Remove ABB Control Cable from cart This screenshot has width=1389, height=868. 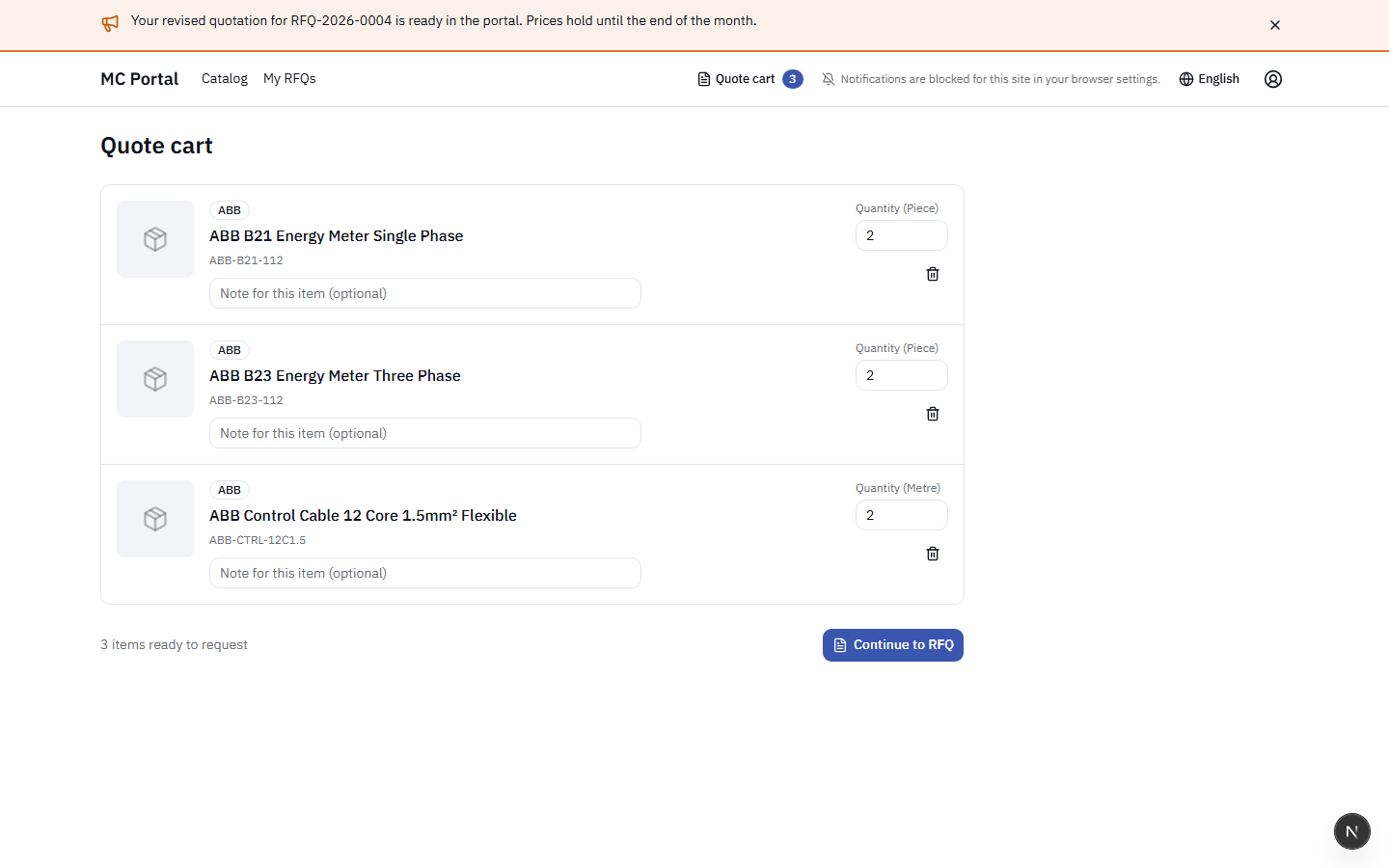coord(933,554)
